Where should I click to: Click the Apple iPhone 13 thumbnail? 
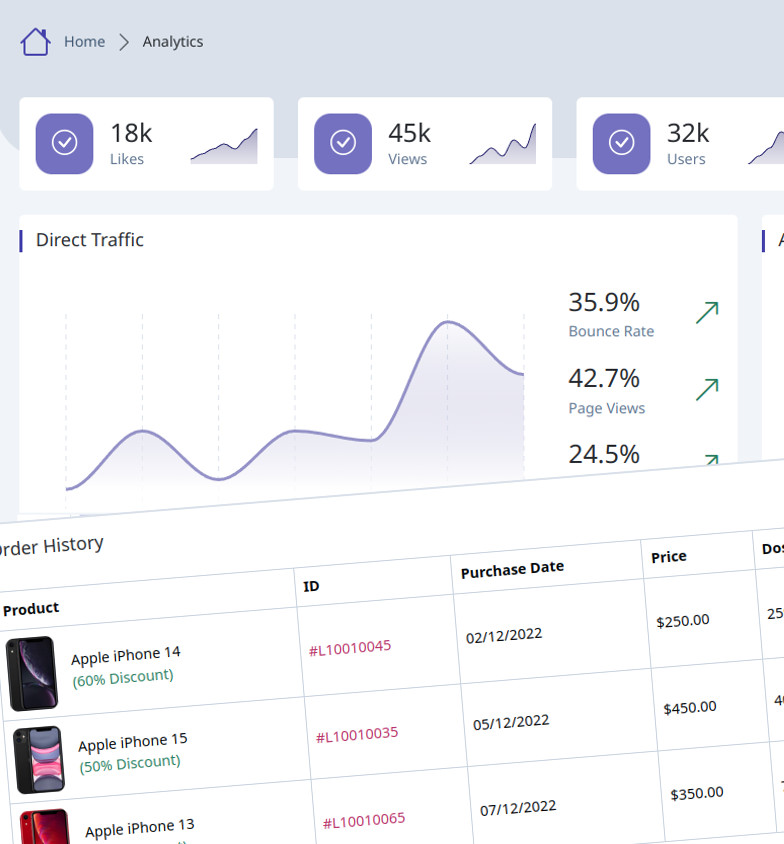(45, 827)
